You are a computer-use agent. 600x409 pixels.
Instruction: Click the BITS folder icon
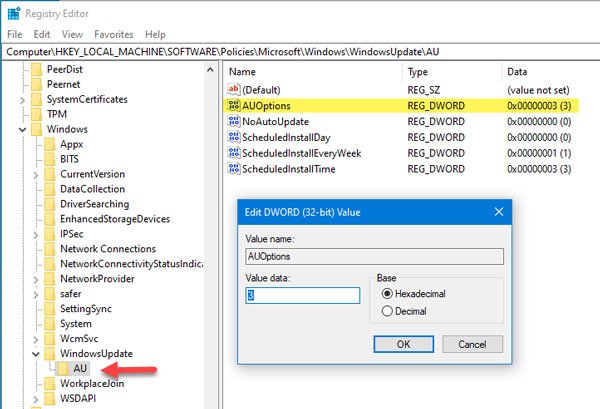(x=50, y=159)
